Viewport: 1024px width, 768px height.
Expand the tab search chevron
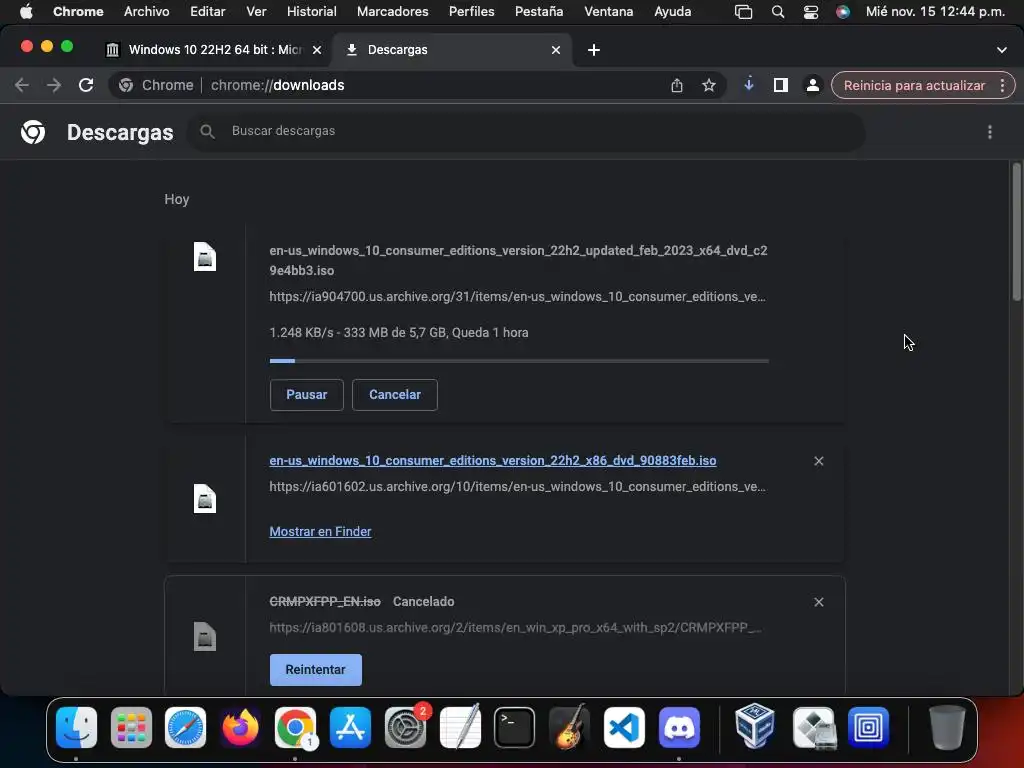pos(1002,50)
